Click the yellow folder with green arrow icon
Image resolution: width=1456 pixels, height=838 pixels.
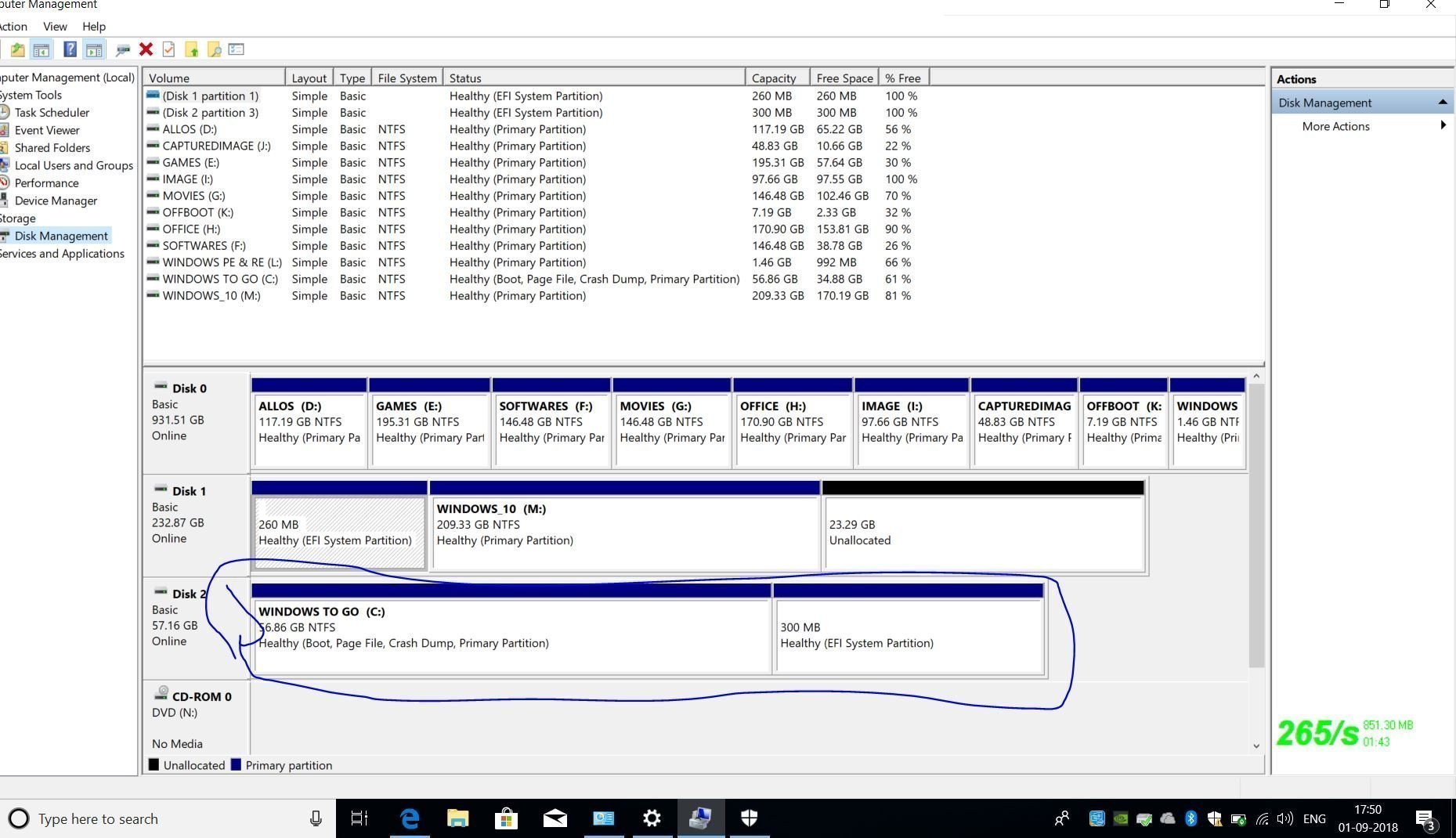coord(191,50)
